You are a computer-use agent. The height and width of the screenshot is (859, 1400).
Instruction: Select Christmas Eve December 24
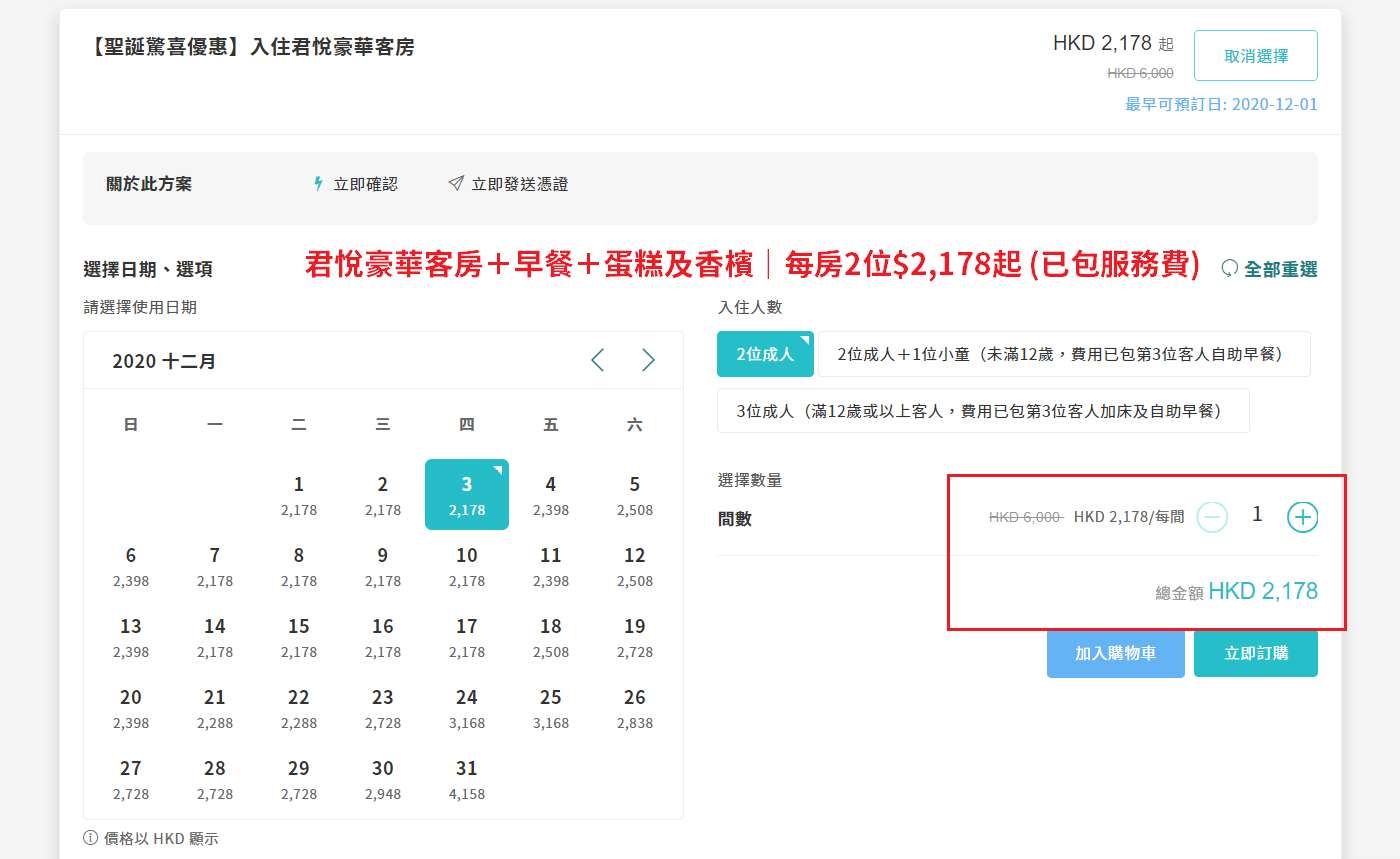[467, 708]
